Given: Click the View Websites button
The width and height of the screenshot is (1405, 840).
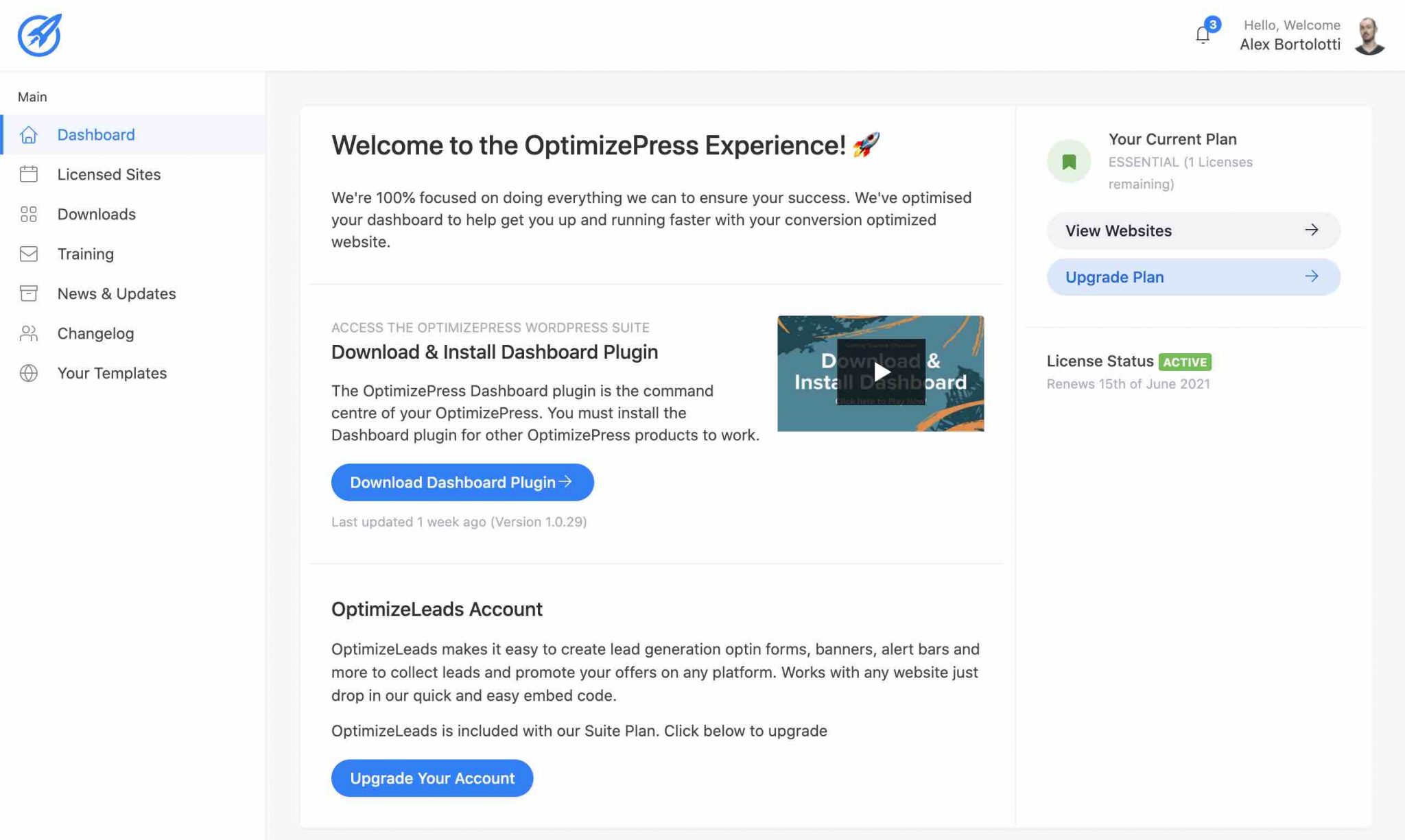Looking at the screenshot, I should [1193, 230].
